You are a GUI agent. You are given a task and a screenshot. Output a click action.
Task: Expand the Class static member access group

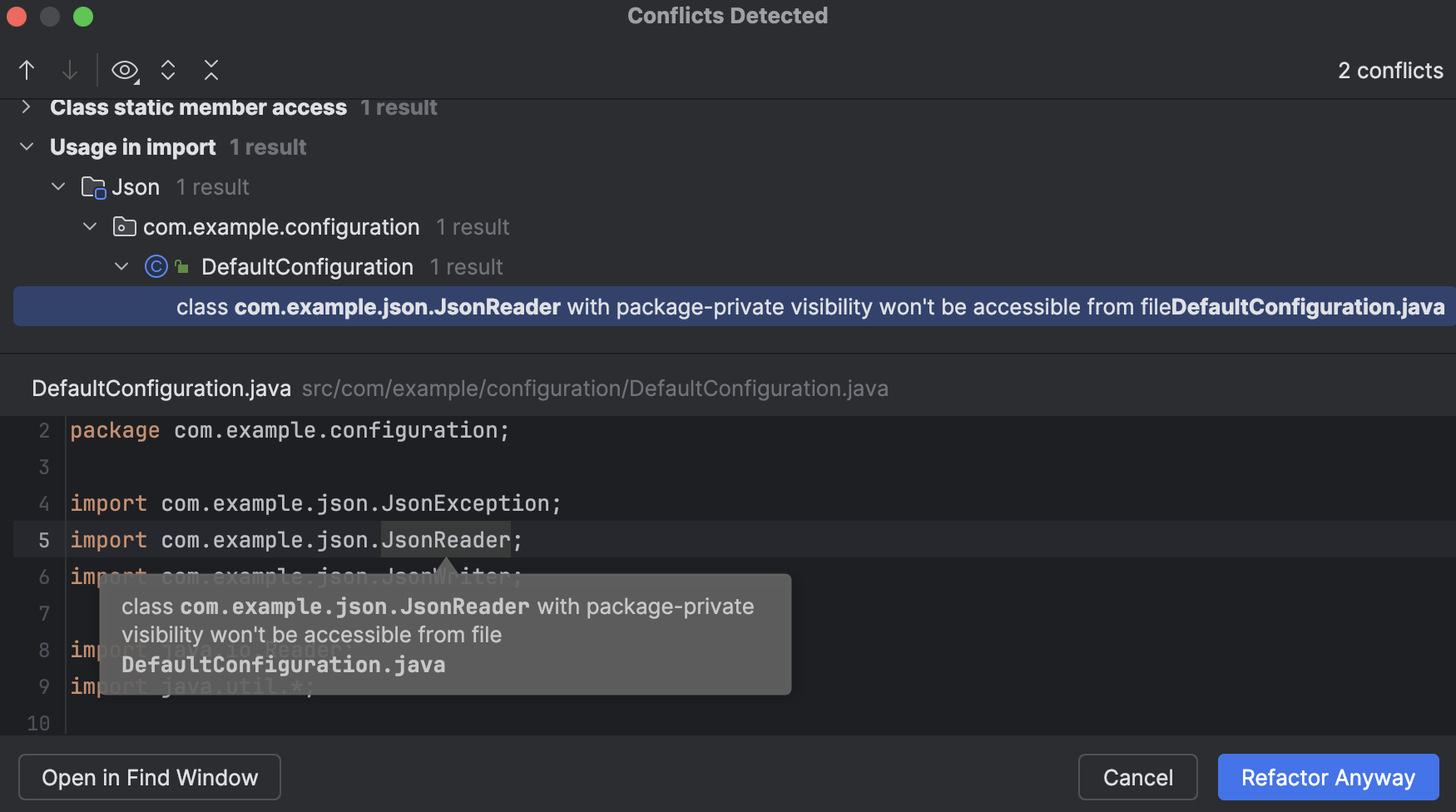click(x=24, y=106)
